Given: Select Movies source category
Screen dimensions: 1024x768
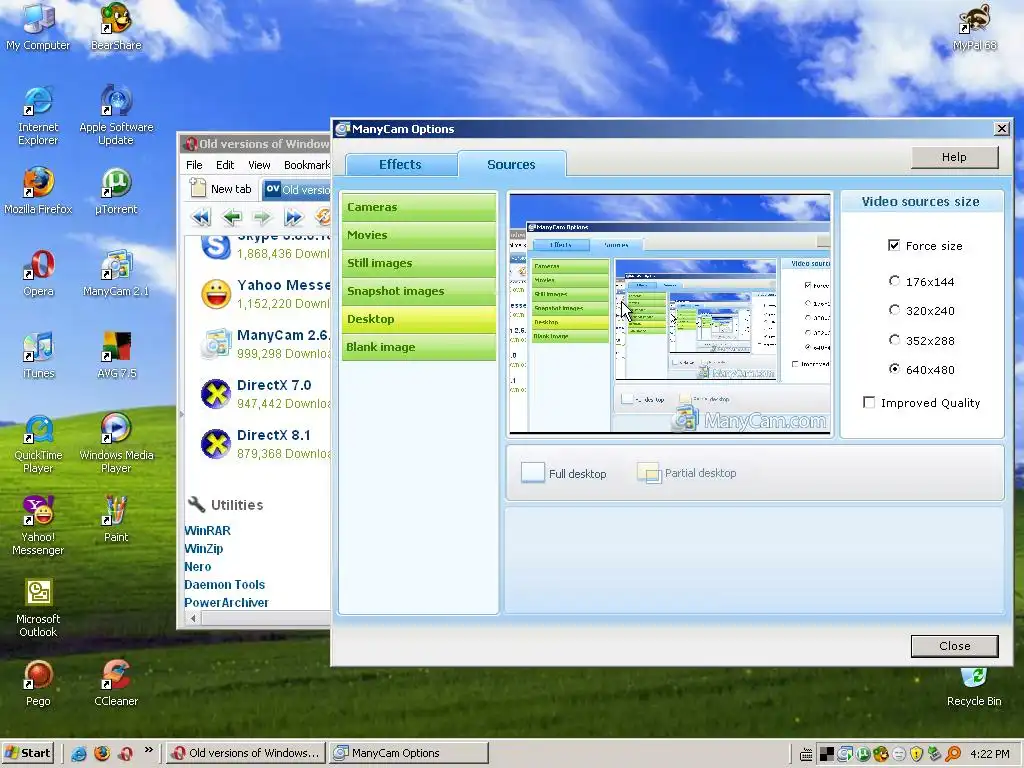Looking at the screenshot, I should pyautogui.click(x=419, y=235).
